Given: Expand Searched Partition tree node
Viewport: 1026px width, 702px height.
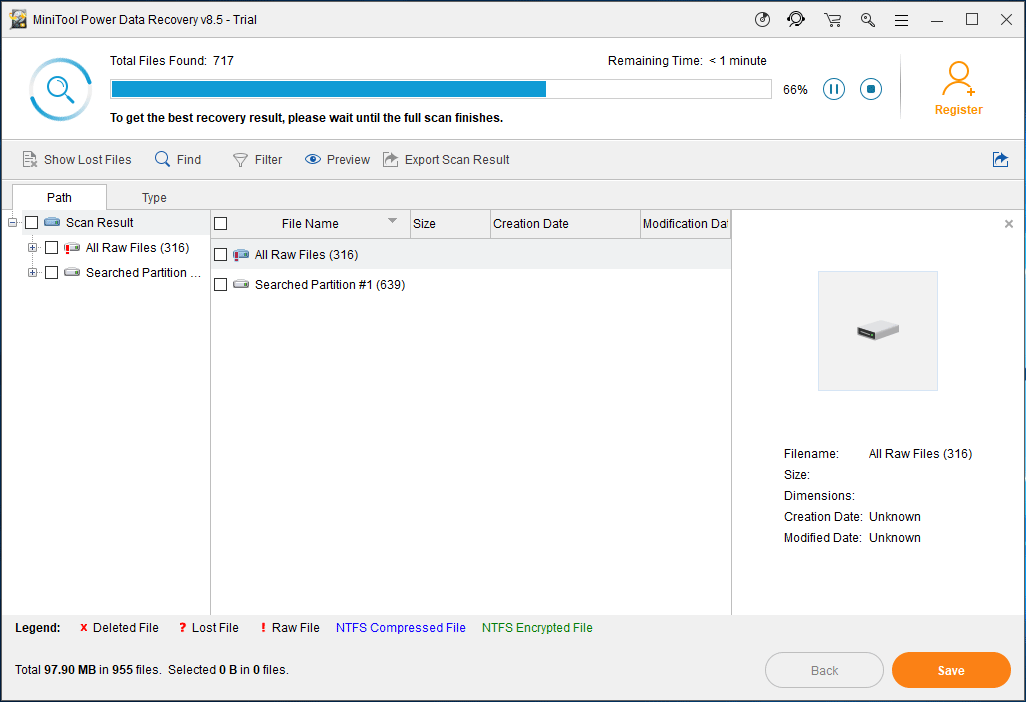Looking at the screenshot, I should tap(32, 273).
